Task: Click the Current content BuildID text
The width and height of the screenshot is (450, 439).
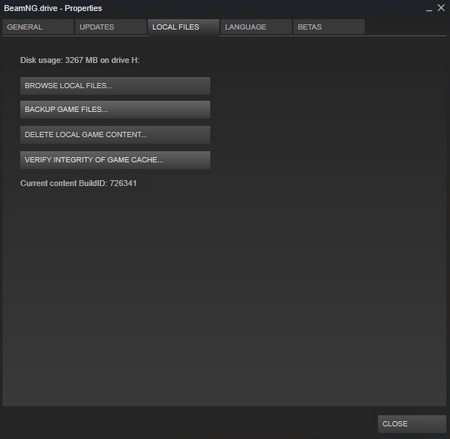Action: [78, 183]
